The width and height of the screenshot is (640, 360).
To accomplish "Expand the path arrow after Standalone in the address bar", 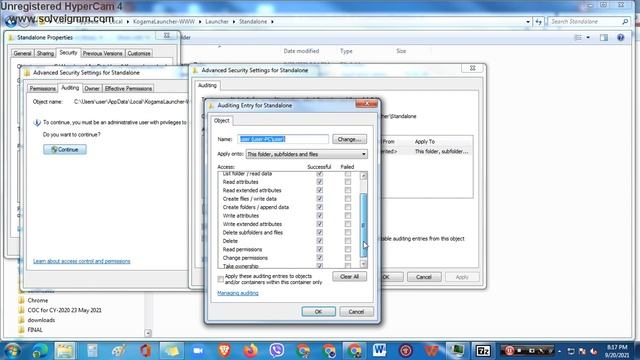I will (272, 22).
